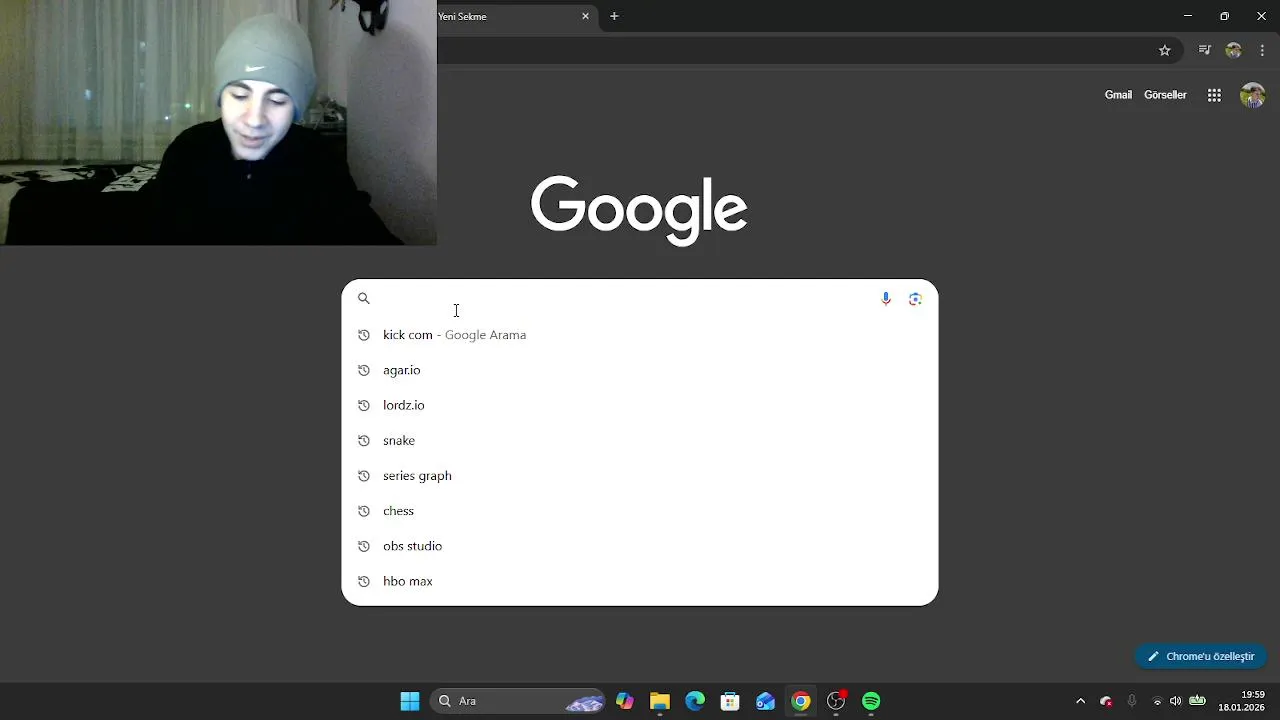Open Microsoft Edge from the taskbar
Image resolution: width=1280 pixels, height=720 pixels.
695,701
